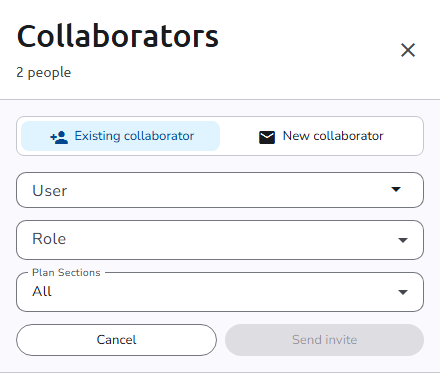Screen dimensions: 440x380
Task: Click the envelope icon for New collaborator
Action: click(267, 137)
